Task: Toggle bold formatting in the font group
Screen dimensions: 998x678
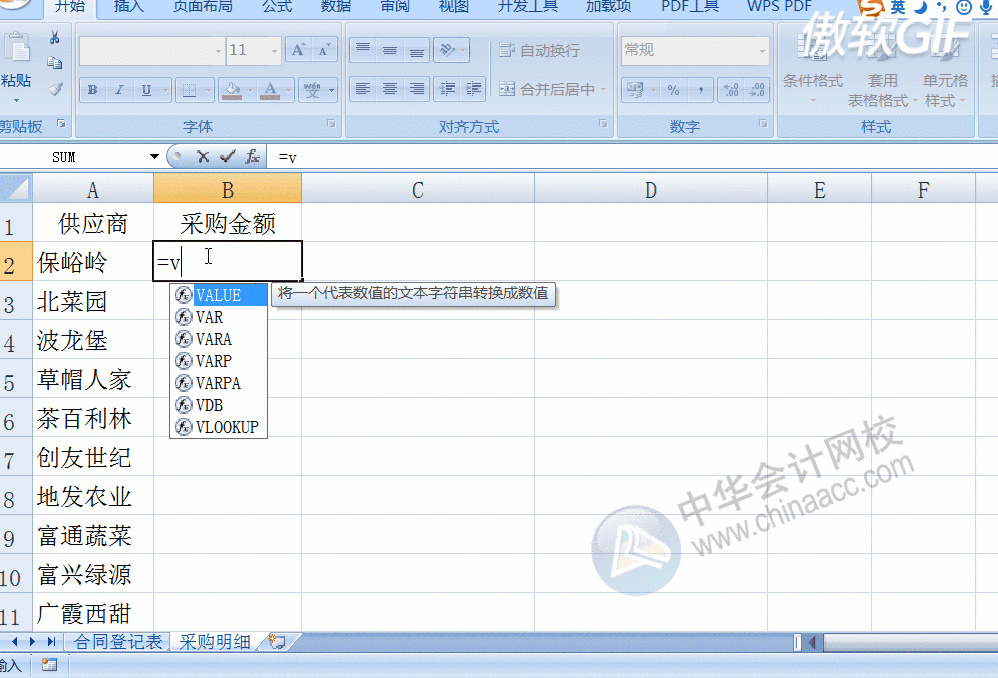Action: point(92,90)
